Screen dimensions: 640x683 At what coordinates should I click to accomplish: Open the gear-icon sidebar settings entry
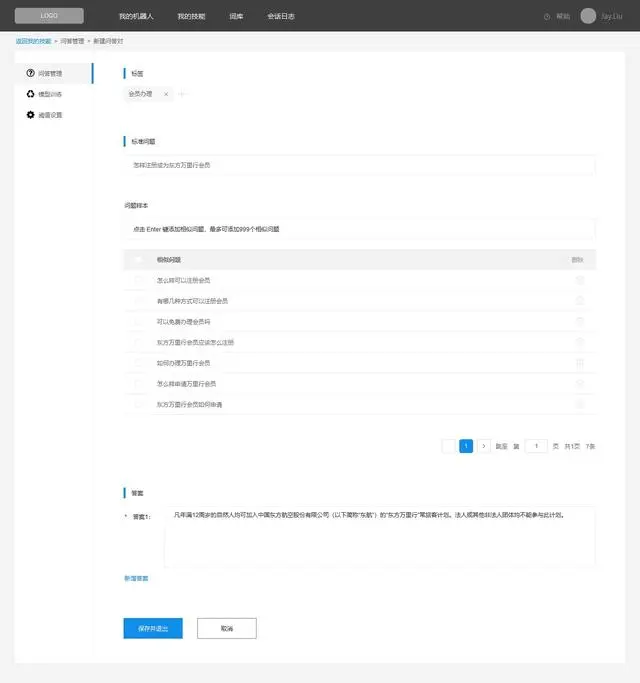30,115
